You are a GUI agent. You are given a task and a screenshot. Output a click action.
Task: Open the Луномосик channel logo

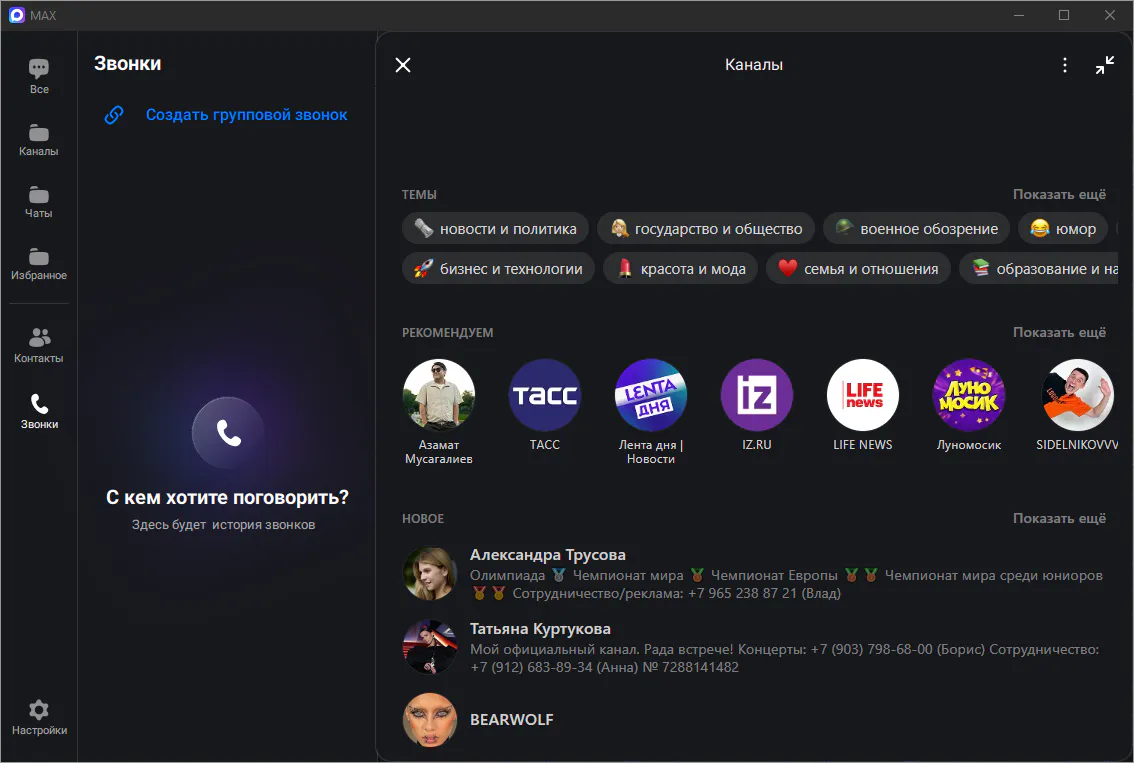(969, 395)
